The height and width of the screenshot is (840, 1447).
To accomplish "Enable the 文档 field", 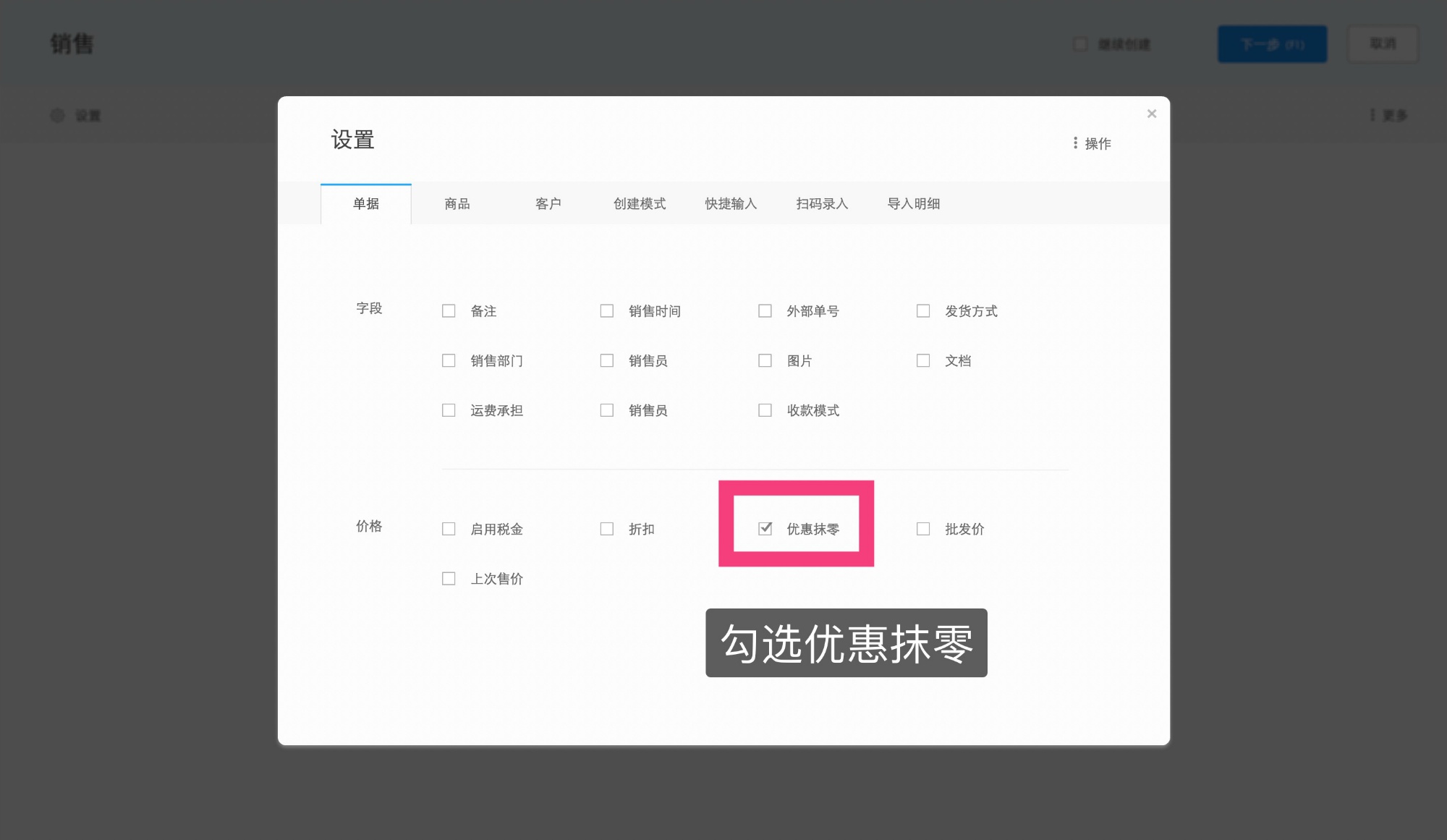I will coord(923,360).
